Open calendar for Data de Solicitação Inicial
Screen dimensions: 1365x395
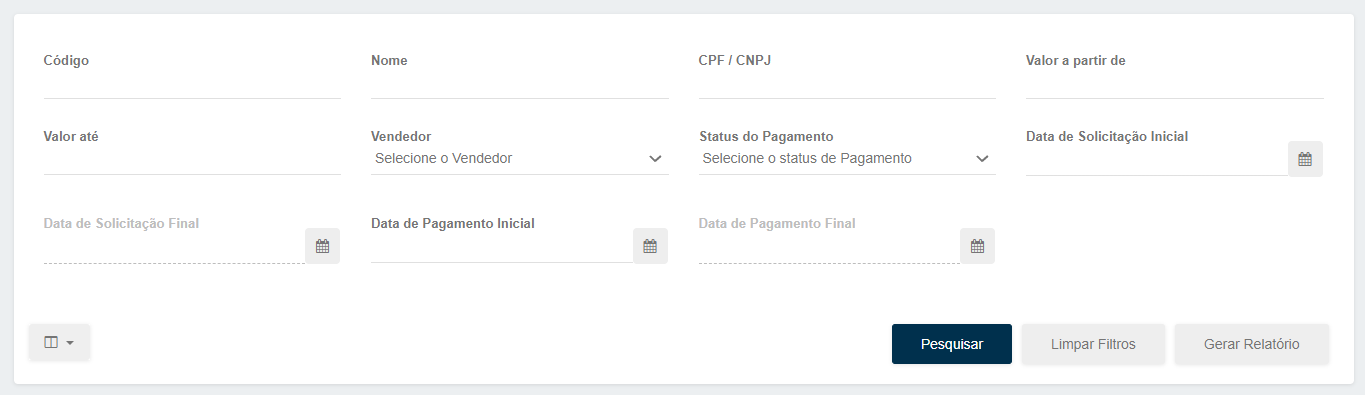pos(1305,159)
